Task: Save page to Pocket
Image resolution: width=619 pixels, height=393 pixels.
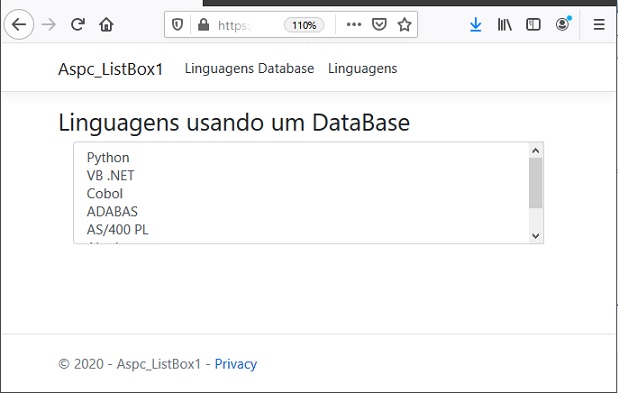Action: click(x=379, y=25)
